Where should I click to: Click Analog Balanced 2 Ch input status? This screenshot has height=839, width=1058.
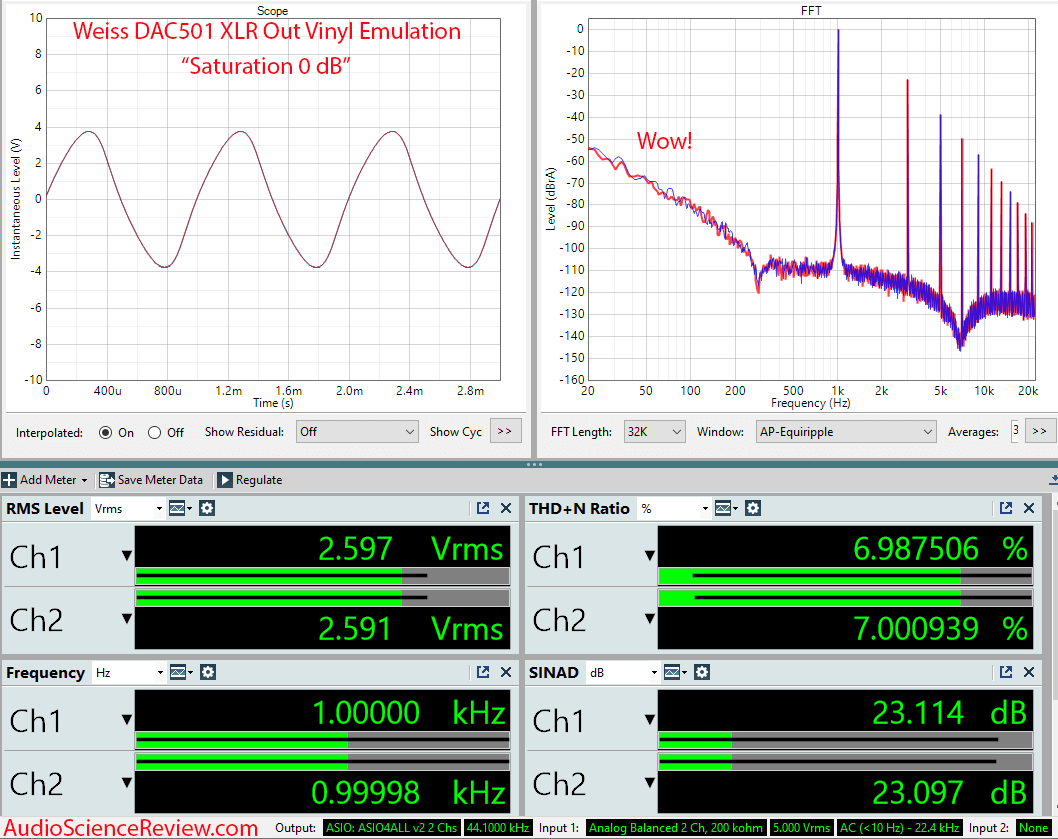[675, 828]
